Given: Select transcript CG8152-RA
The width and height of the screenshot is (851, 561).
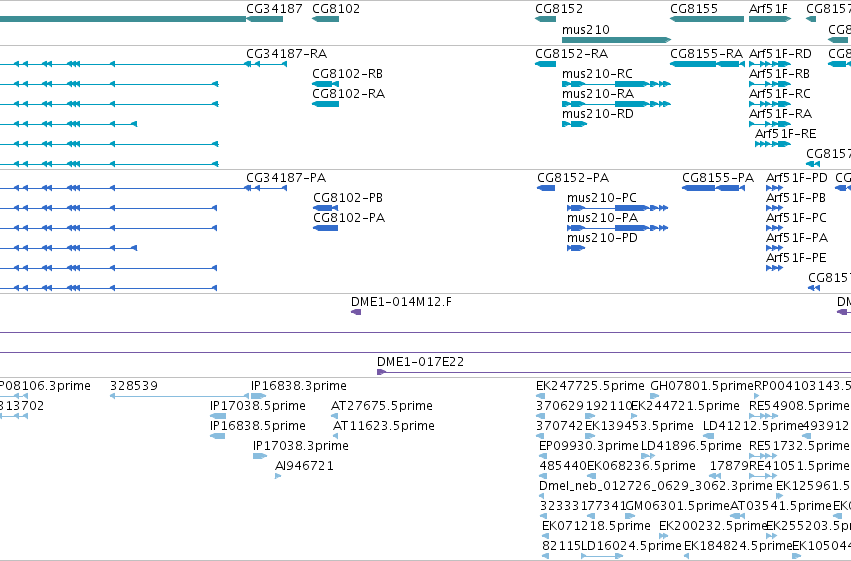Looking at the screenshot, I should 571,54.
